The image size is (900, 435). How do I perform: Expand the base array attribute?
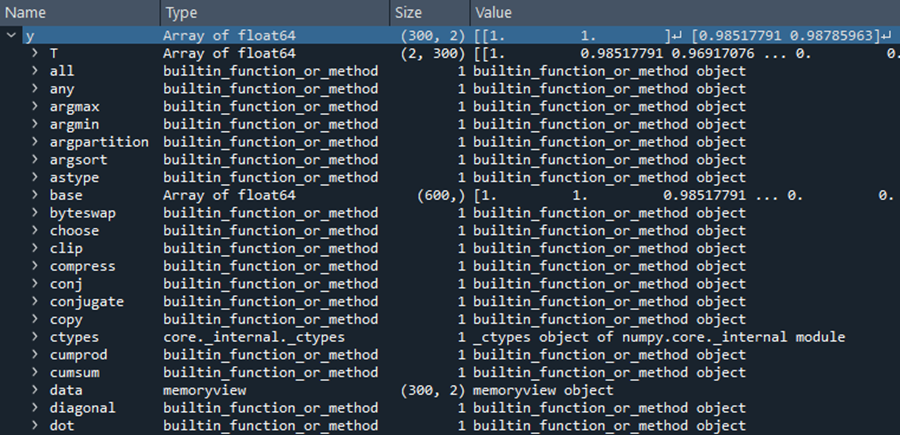35,195
